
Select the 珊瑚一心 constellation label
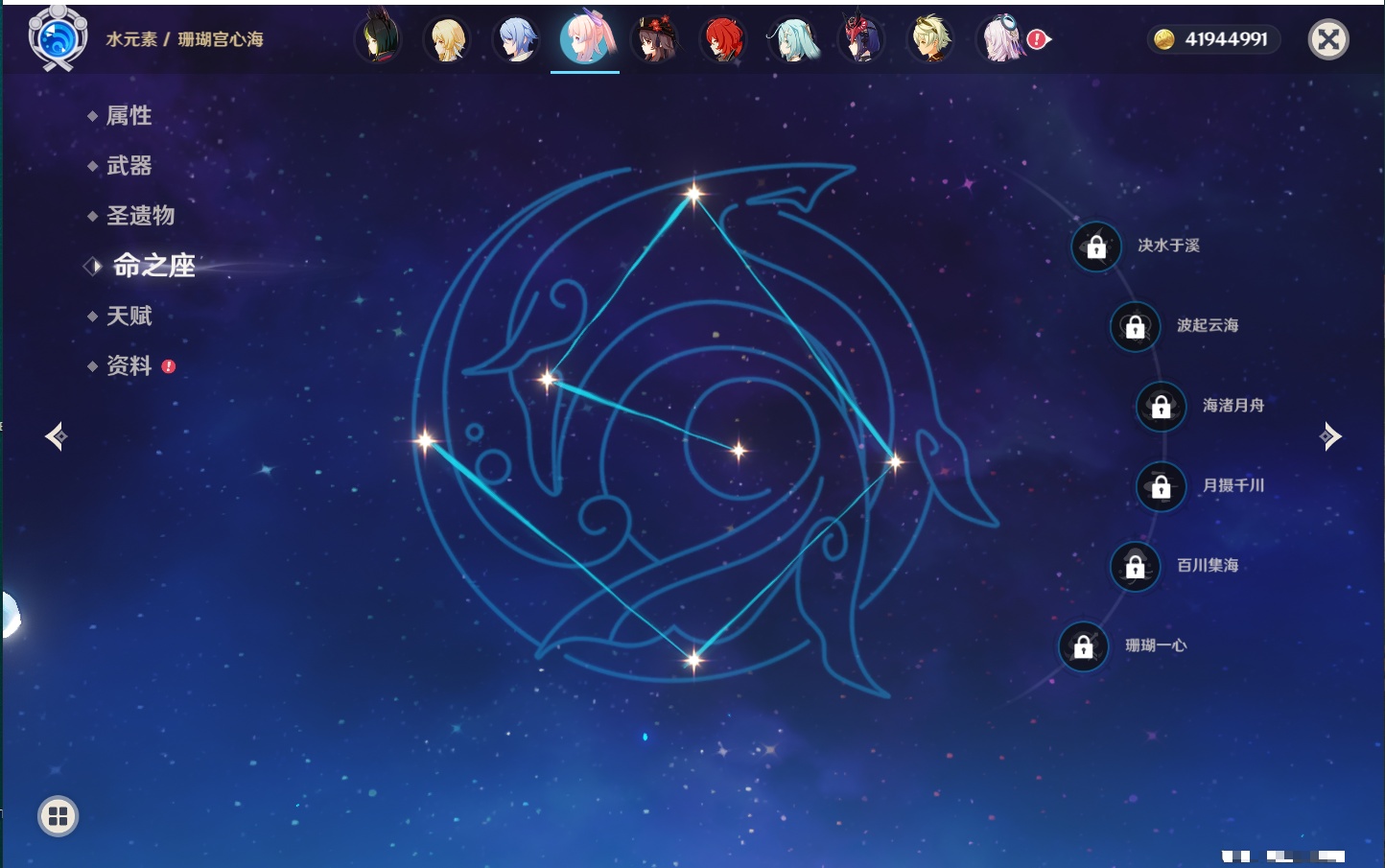click(1156, 645)
